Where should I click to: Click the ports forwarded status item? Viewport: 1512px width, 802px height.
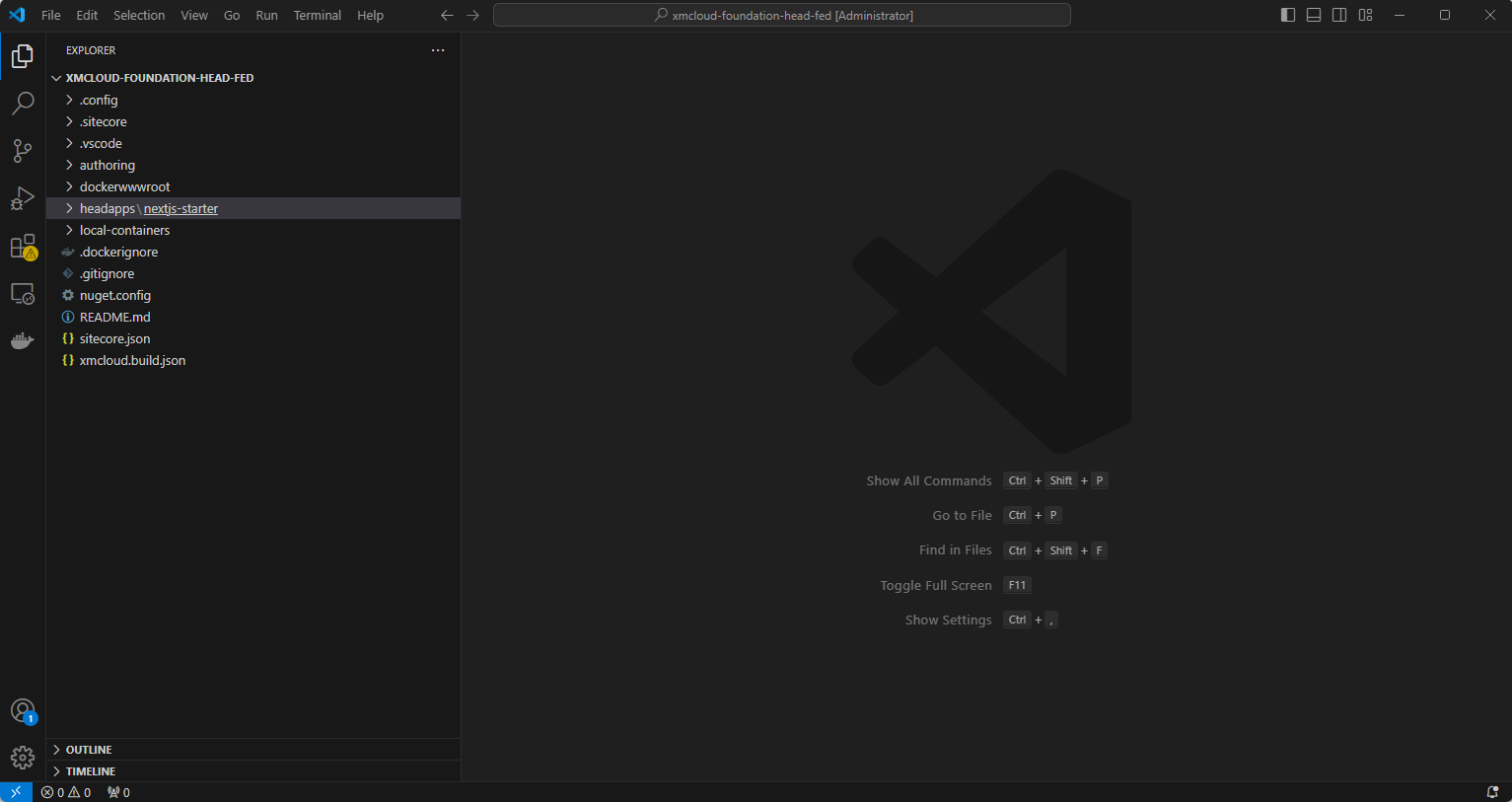(118, 792)
